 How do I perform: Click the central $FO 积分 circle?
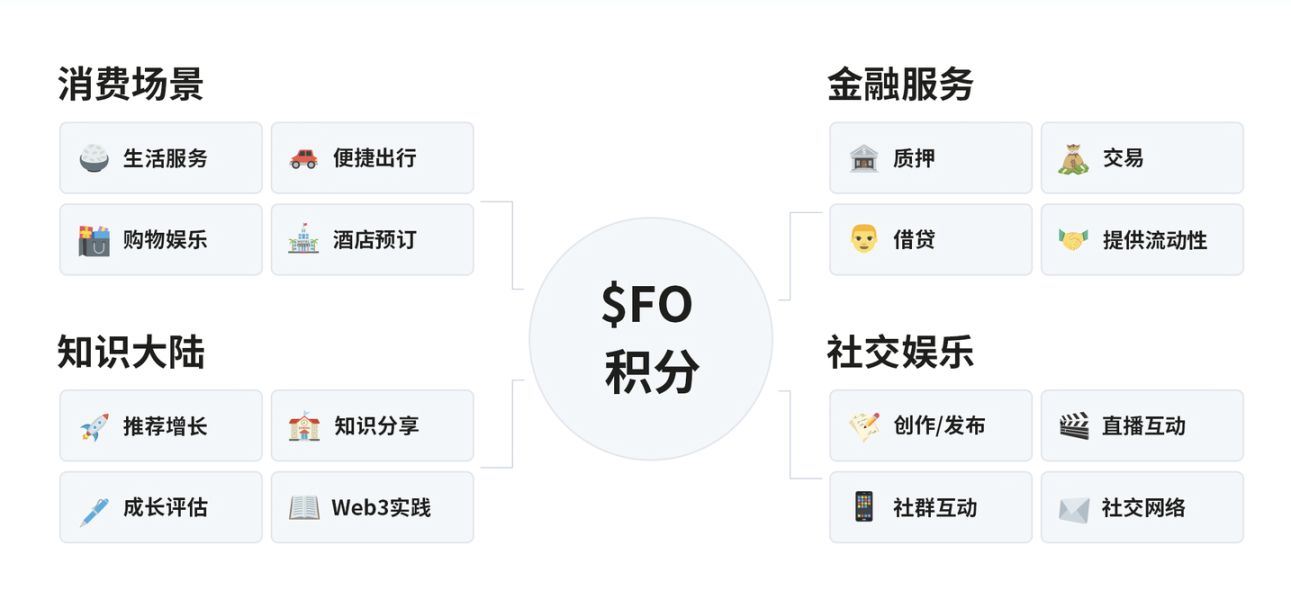[651, 339]
